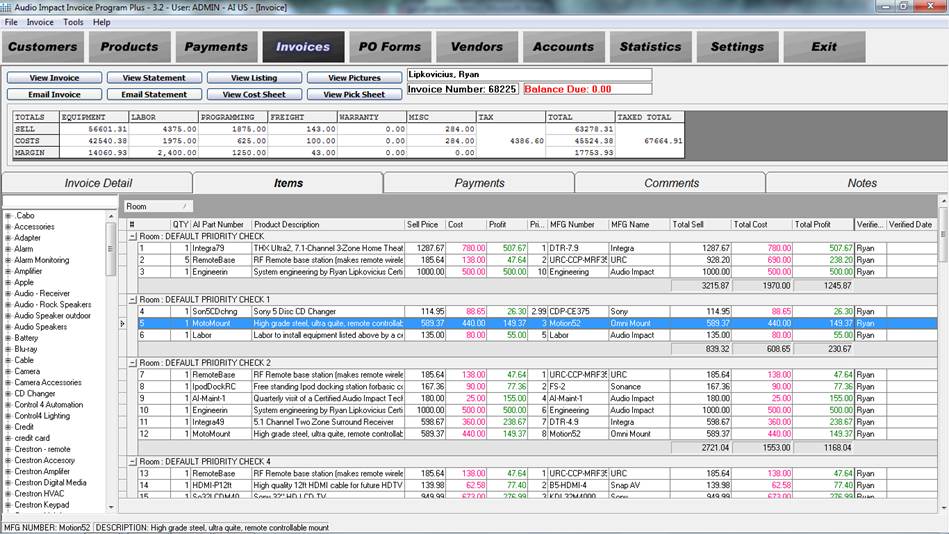Expand the Audio Speakers tree node

[8, 327]
